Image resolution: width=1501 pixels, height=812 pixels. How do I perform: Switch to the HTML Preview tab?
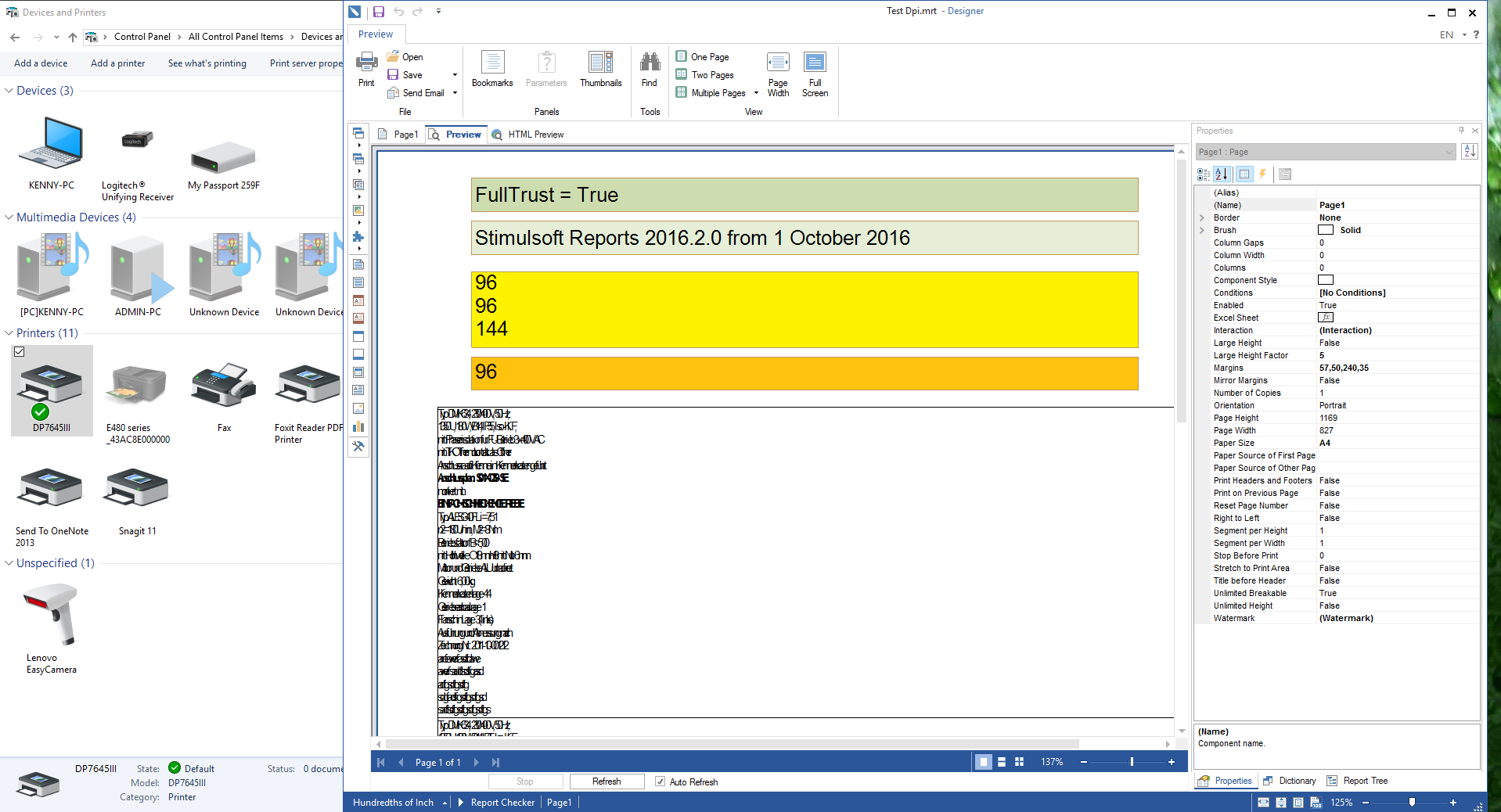click(527, 135)
